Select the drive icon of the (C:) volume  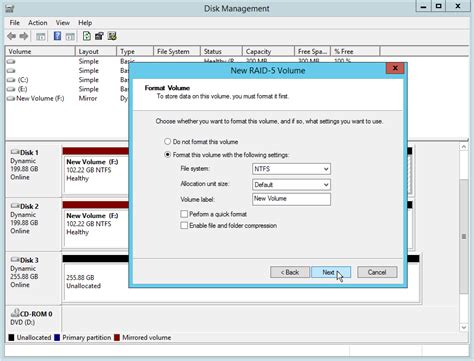click(11, 80)
